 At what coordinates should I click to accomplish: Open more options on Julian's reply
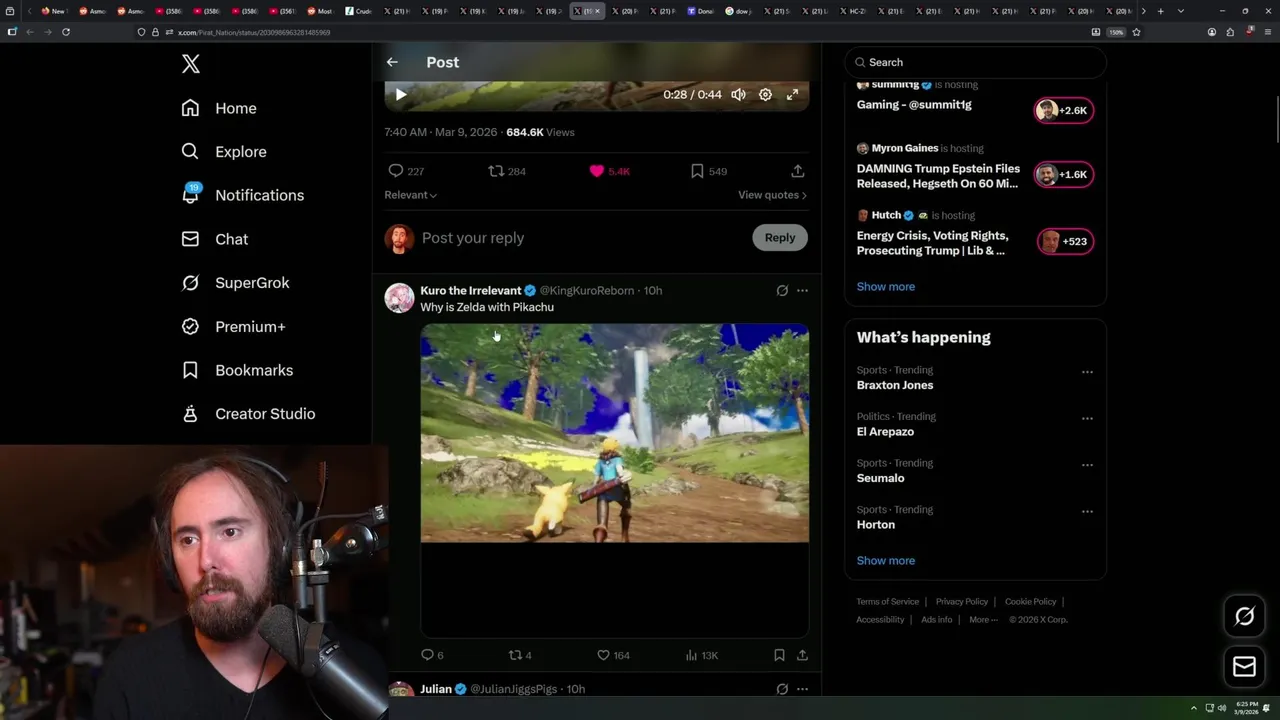[802, 689]
